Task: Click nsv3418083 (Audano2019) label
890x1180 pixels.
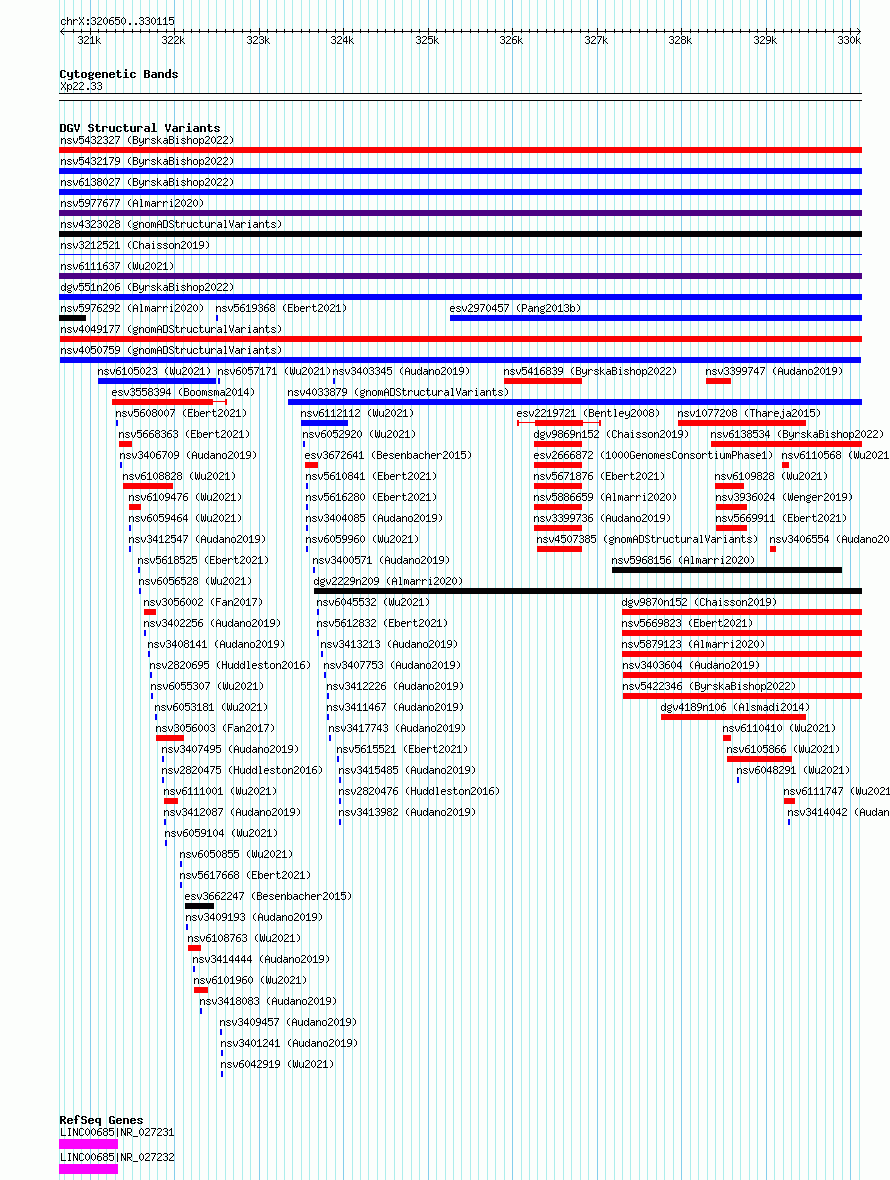Action: [267, 1002]
